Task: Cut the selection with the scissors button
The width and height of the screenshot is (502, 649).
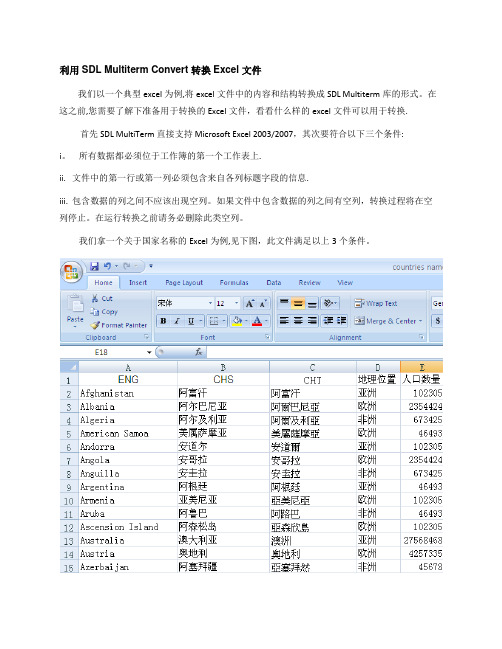Action: 102,298
